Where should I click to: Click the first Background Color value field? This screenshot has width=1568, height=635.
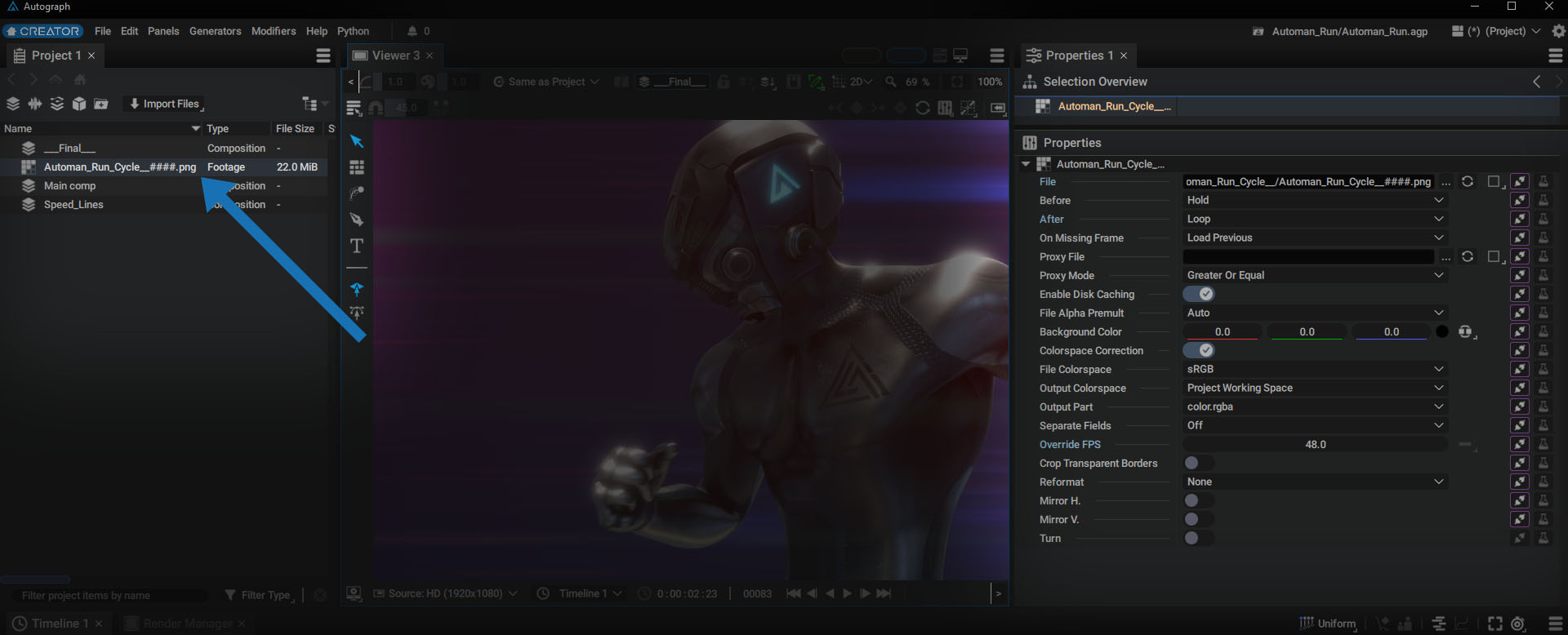(x=1223, y=331)
